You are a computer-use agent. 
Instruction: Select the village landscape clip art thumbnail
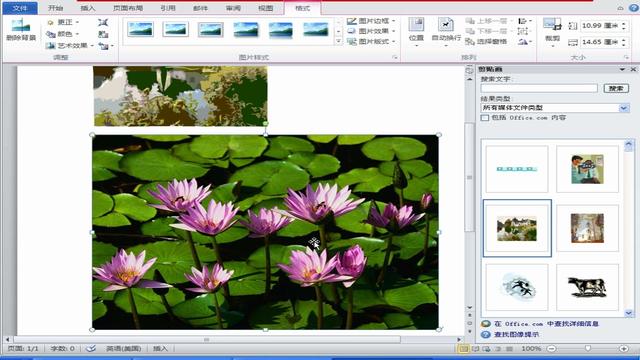point(517,228)
